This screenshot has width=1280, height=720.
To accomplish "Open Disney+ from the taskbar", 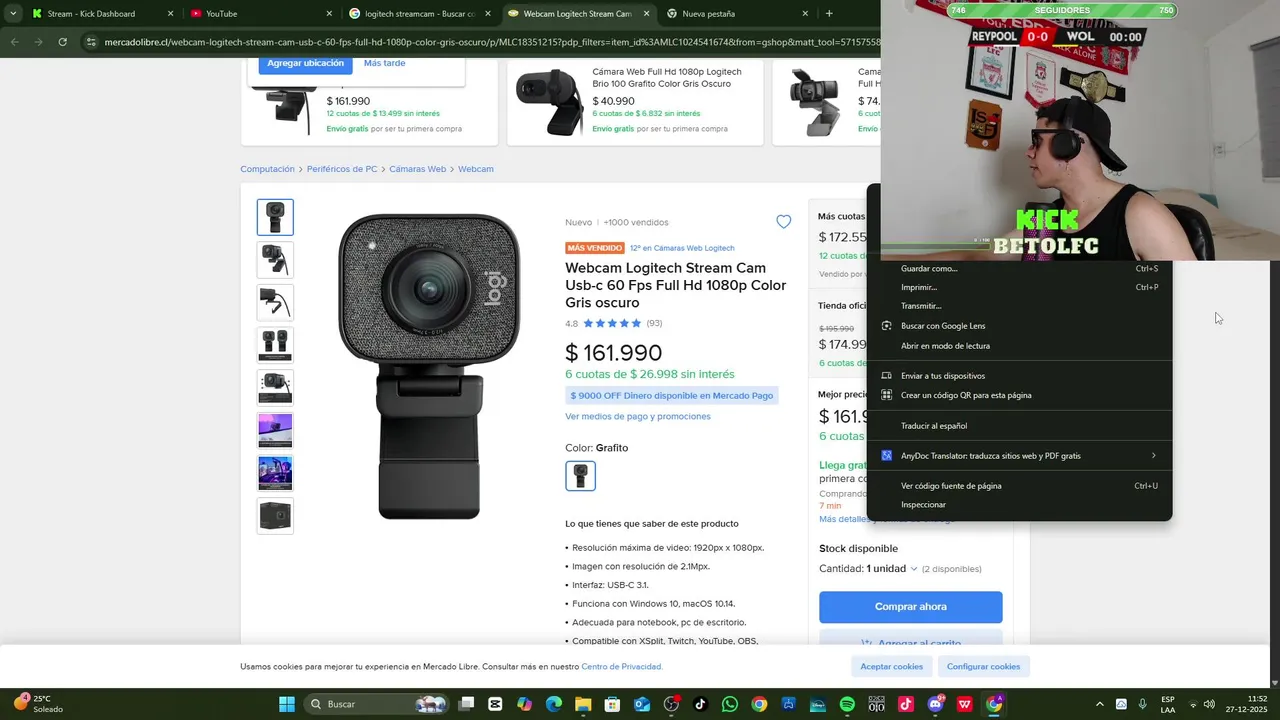I will coord(818,704).
